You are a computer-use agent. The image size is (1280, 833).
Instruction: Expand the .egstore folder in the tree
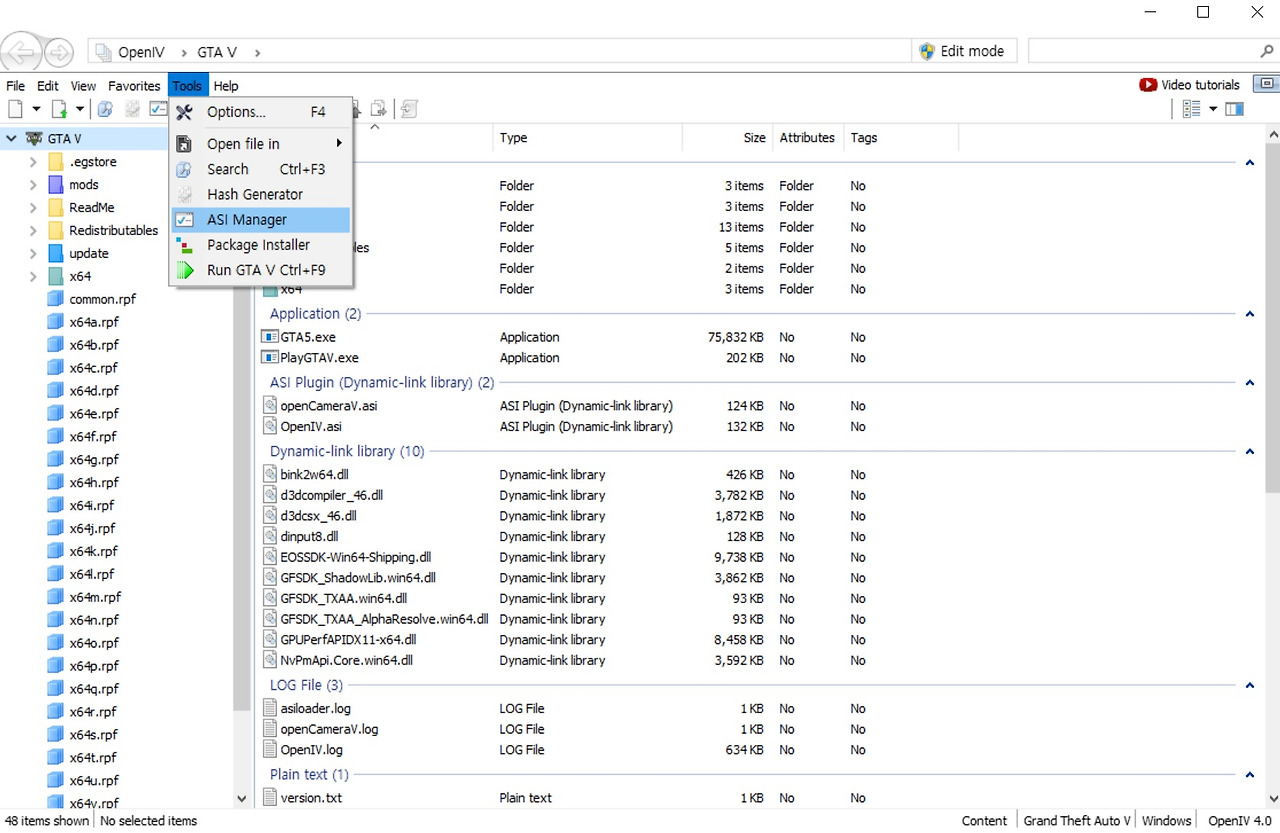pos(33,162)
